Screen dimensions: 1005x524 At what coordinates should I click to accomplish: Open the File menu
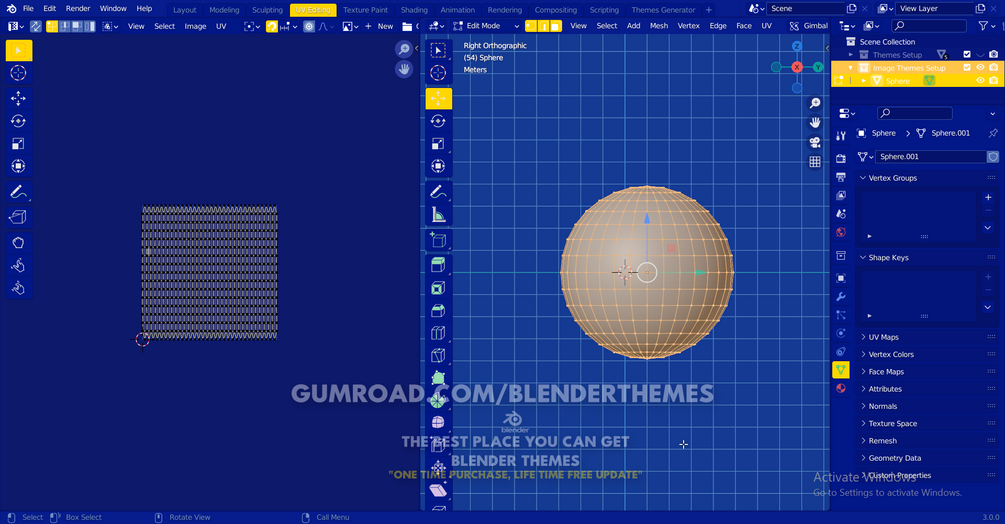click(x=28, y=8)
